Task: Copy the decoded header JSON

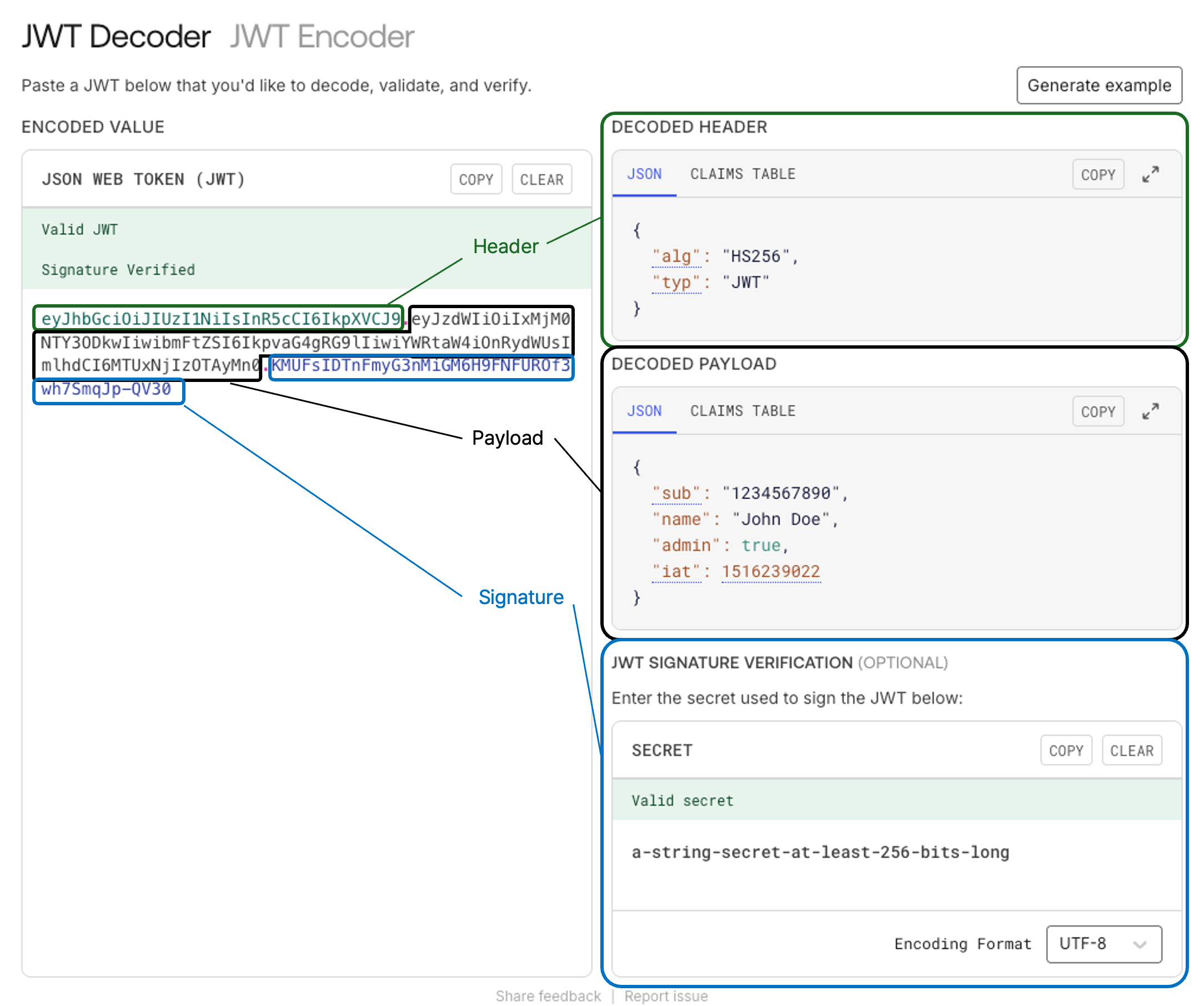Action: pyautogui.click(x=1097, y=174)
